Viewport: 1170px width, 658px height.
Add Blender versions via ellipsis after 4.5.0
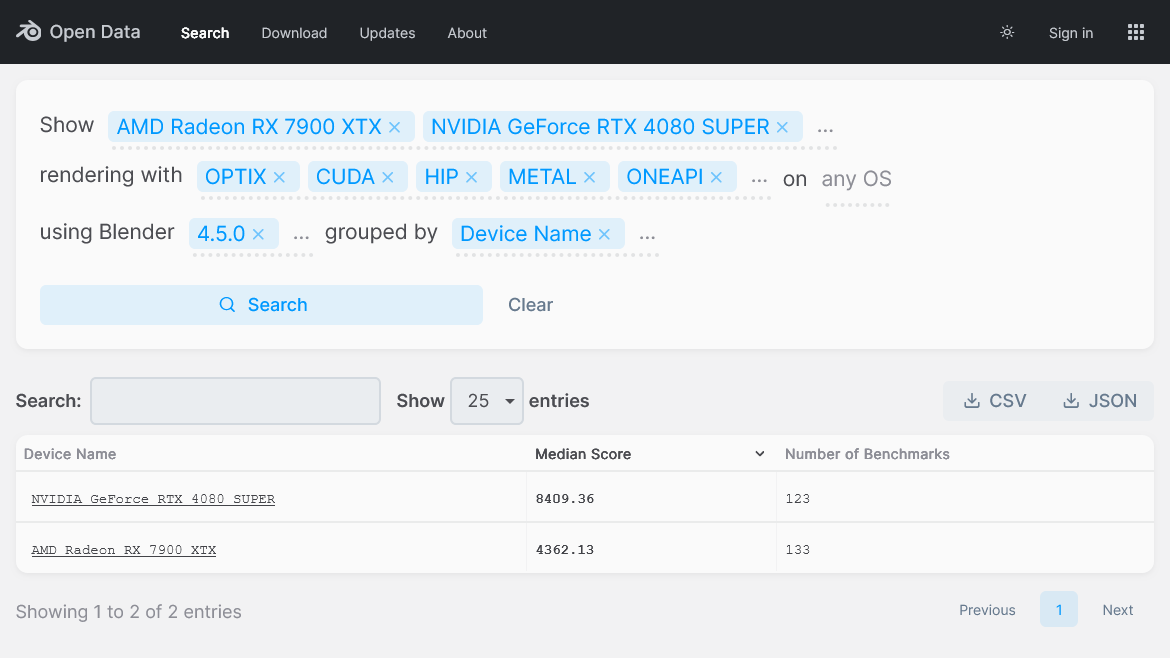tap(301, 236)
